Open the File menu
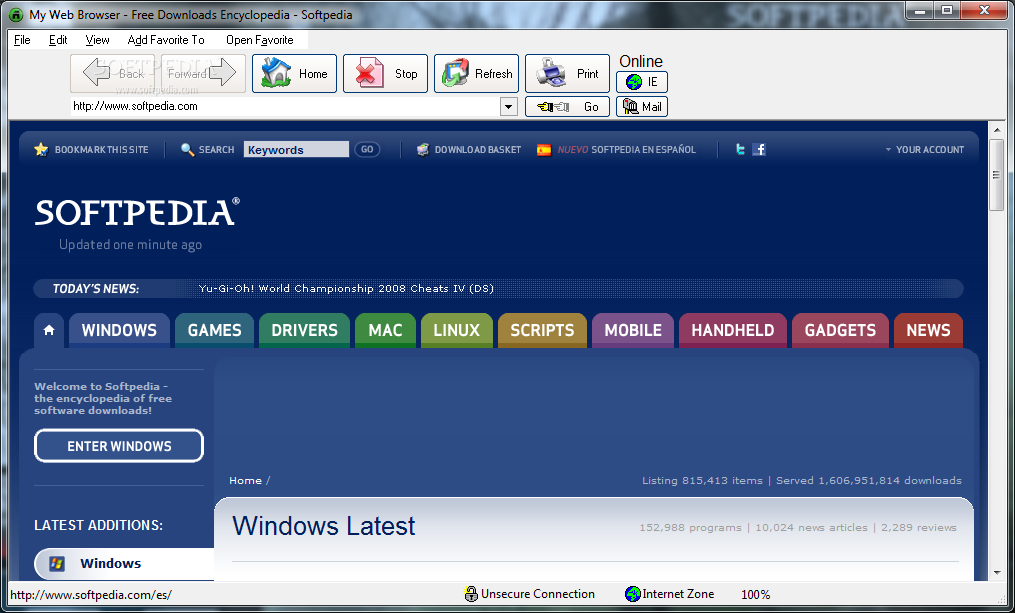This screenshot has height=613, width=1015. (22, 39)
